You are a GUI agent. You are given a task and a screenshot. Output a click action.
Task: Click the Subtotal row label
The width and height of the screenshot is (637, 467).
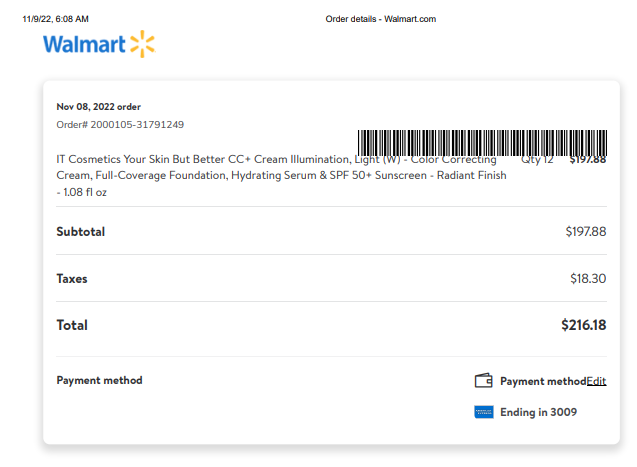pyautogui.click(x=80, y=231)
